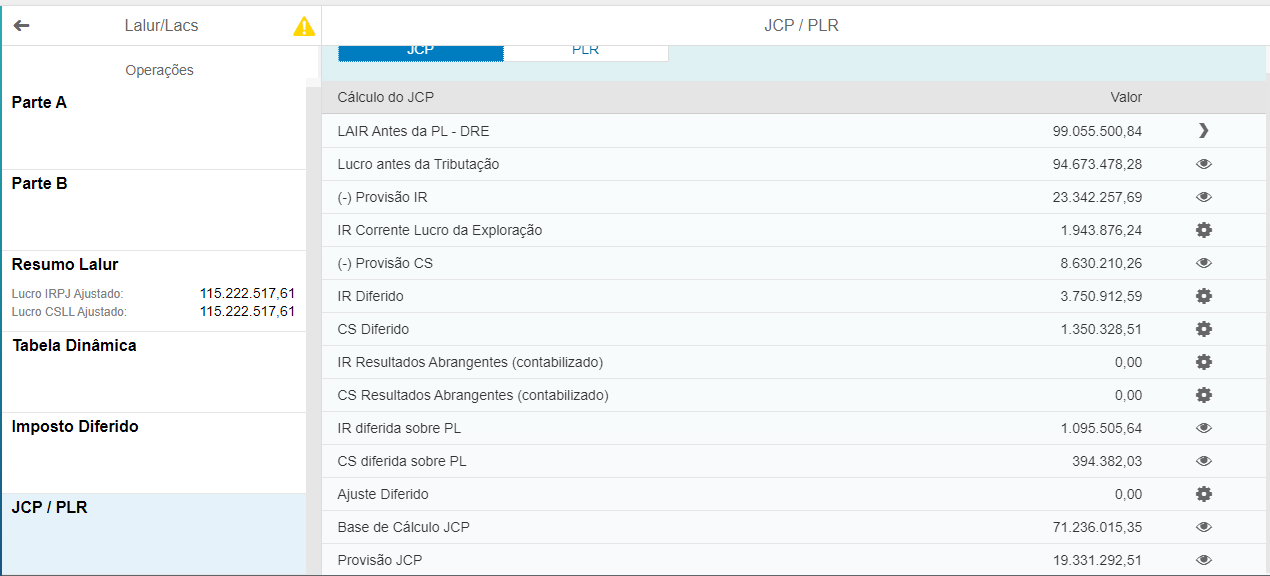Click the Lalur/Lacs header title
The height and width of the screenshot is (576, 1270).
point(160,26)
